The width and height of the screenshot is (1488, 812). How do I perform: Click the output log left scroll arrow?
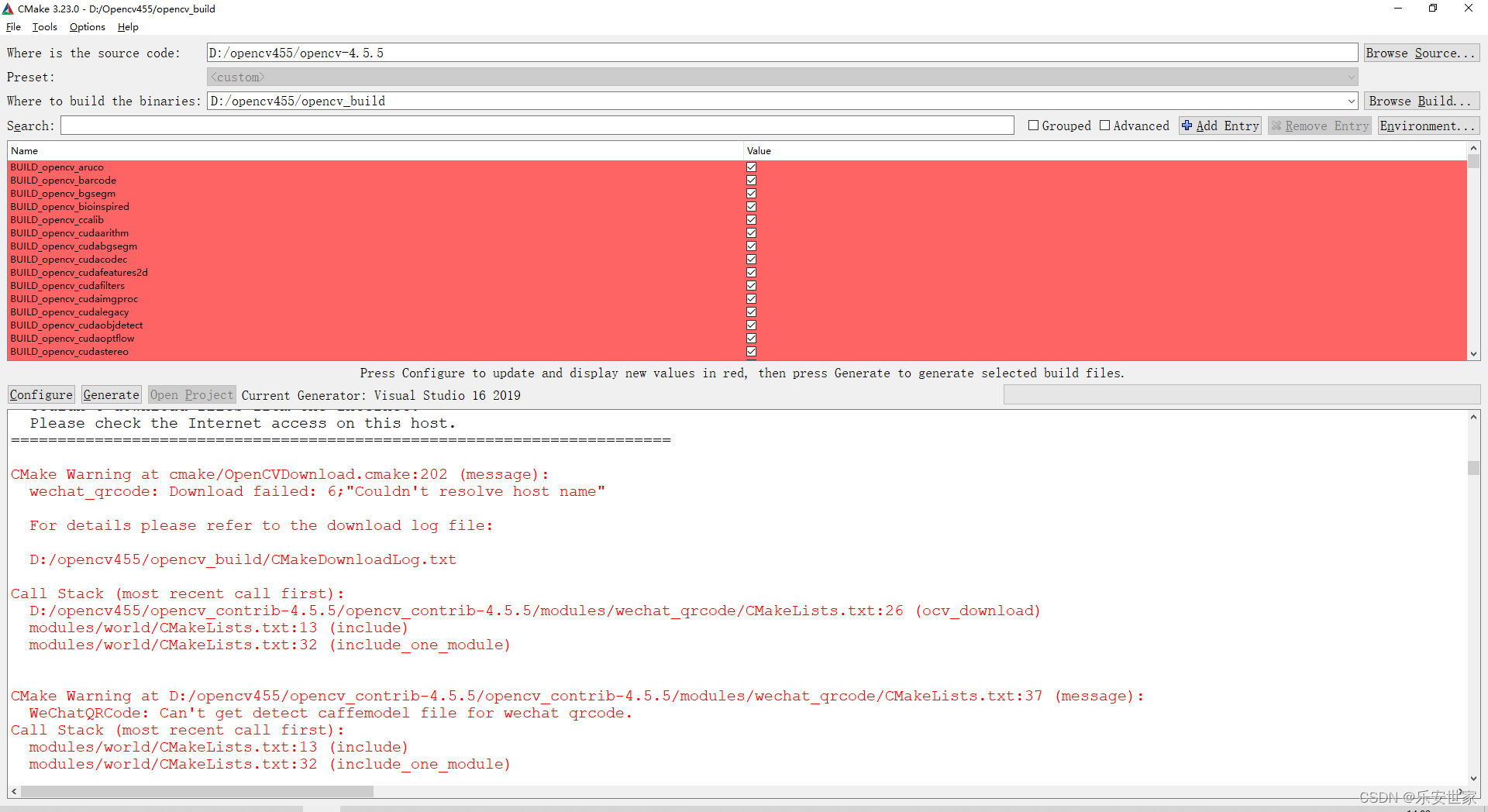[x=14, y=792]
